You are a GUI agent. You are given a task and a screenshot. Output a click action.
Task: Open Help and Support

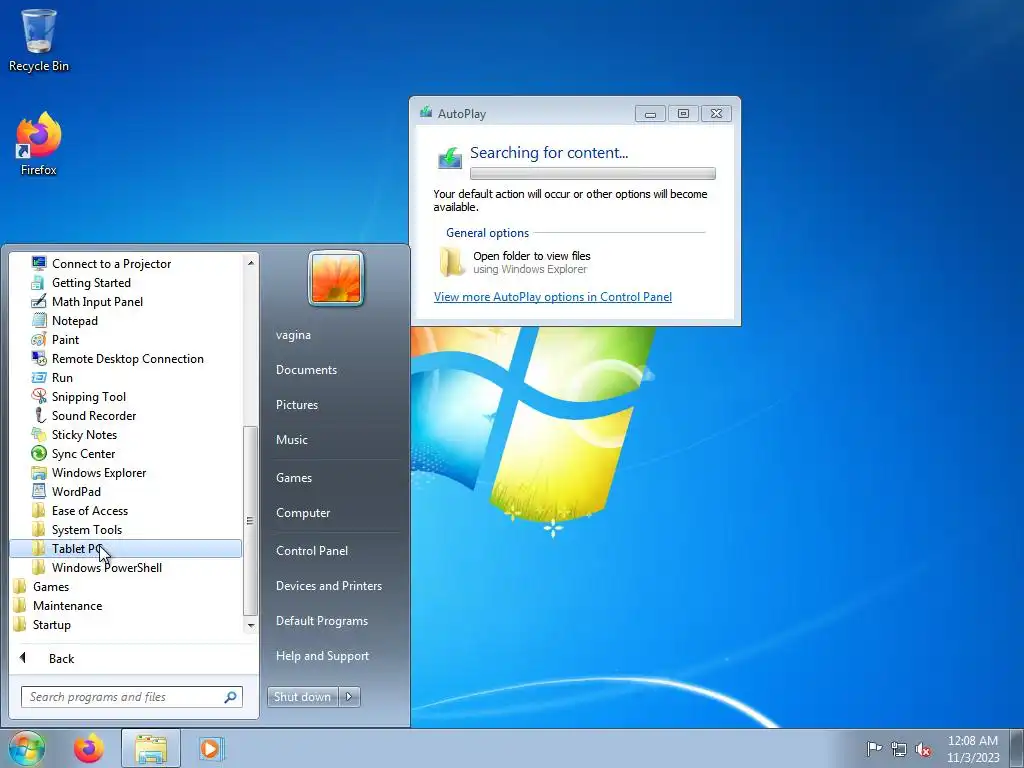click(322, 656)
